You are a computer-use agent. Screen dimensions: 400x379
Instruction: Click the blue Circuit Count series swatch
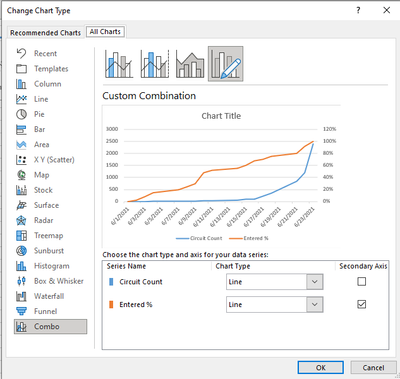[x=111, y=282]
